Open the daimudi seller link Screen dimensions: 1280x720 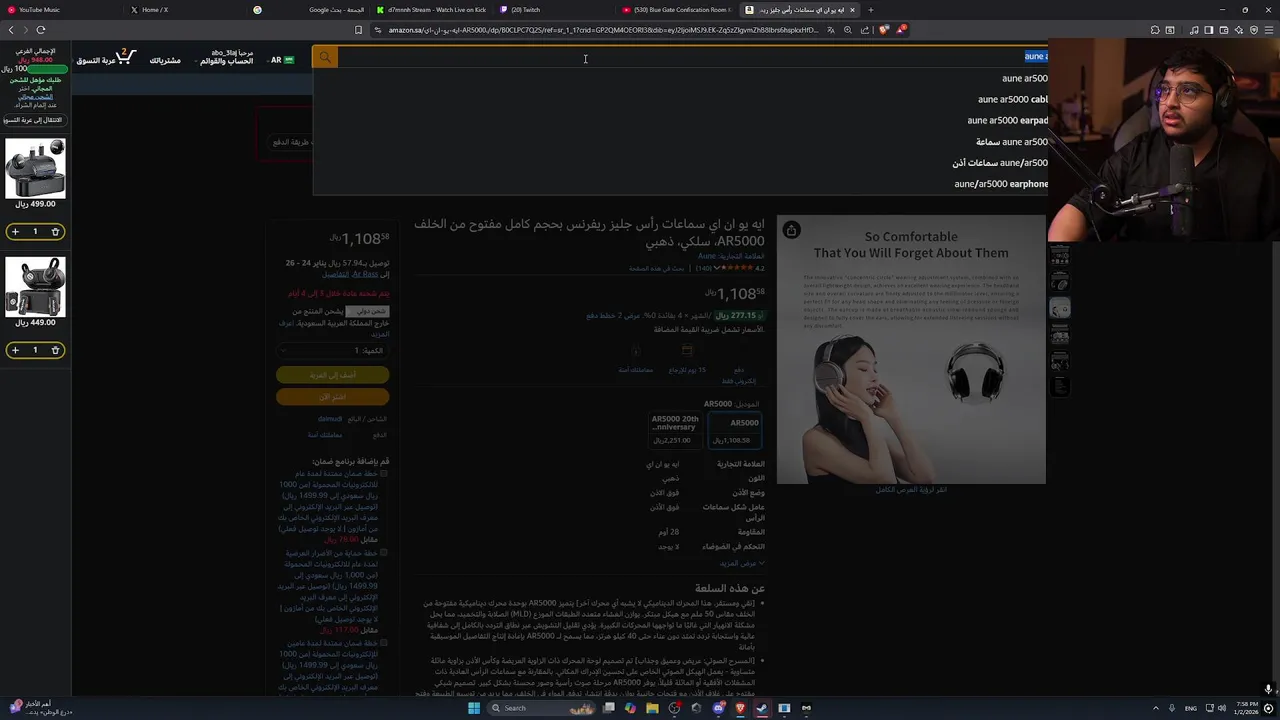[x=330, y=419]
